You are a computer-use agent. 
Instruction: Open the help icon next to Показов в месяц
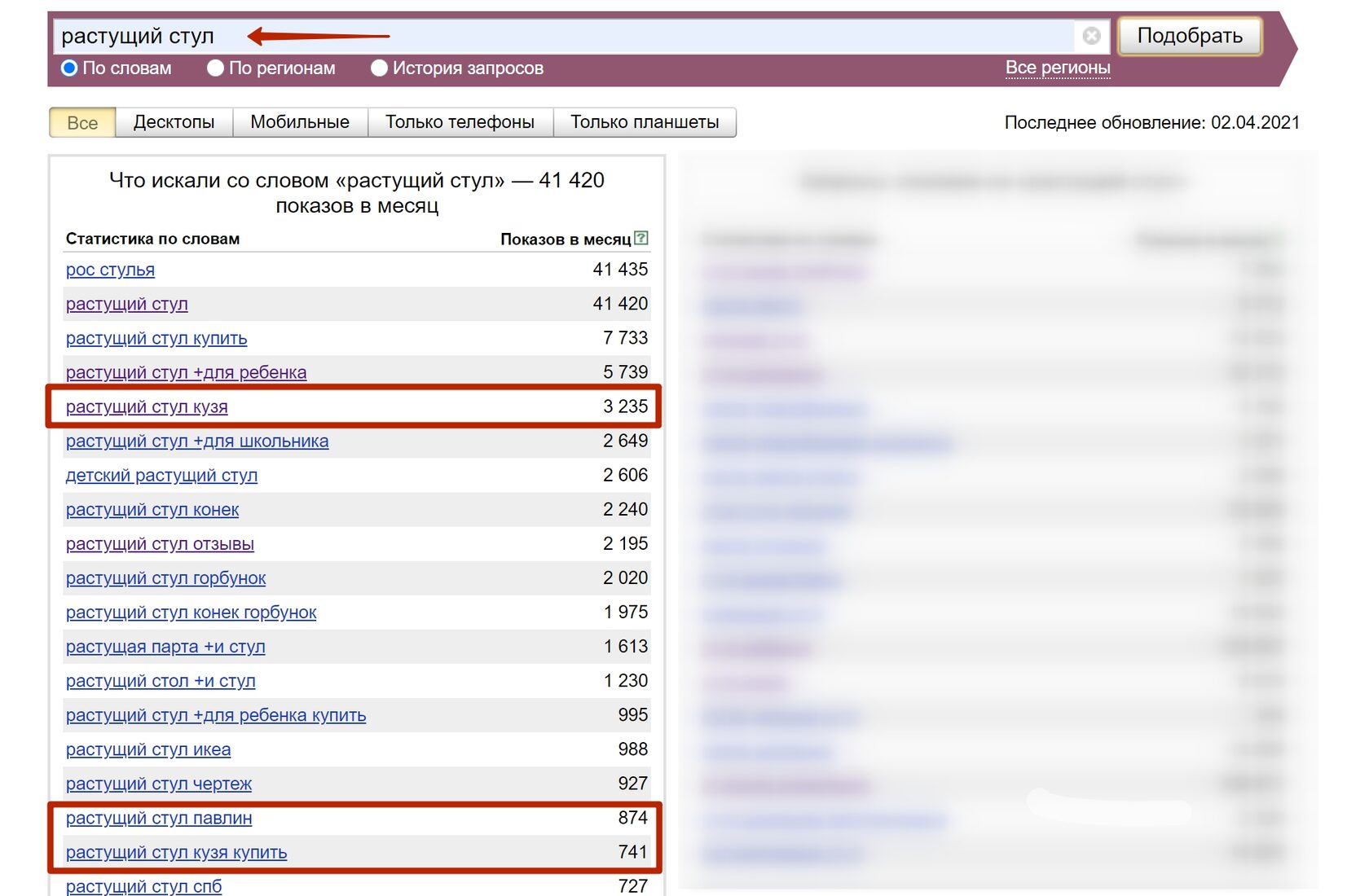pos(641,238)
